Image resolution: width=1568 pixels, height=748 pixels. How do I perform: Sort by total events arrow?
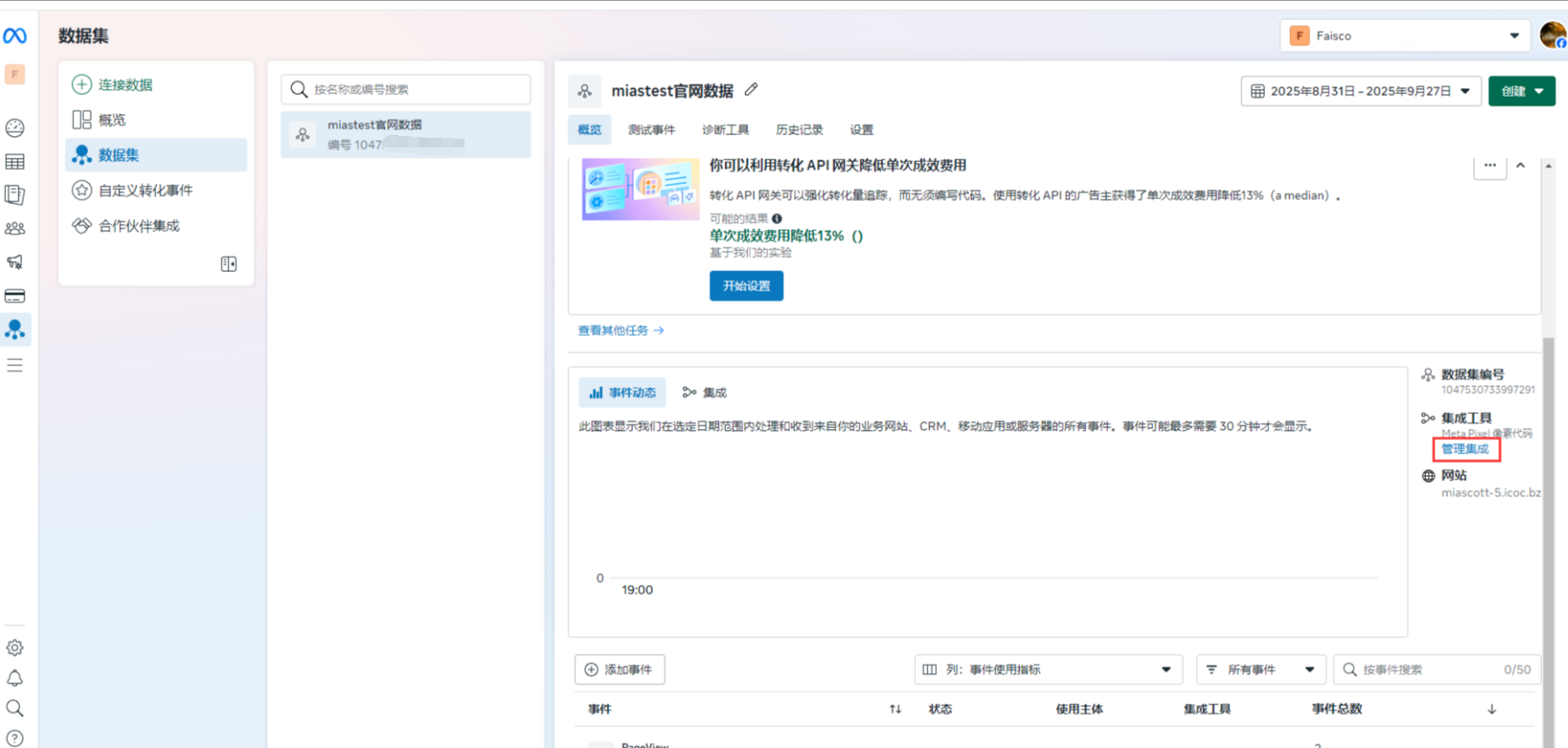click(1491, 709)
